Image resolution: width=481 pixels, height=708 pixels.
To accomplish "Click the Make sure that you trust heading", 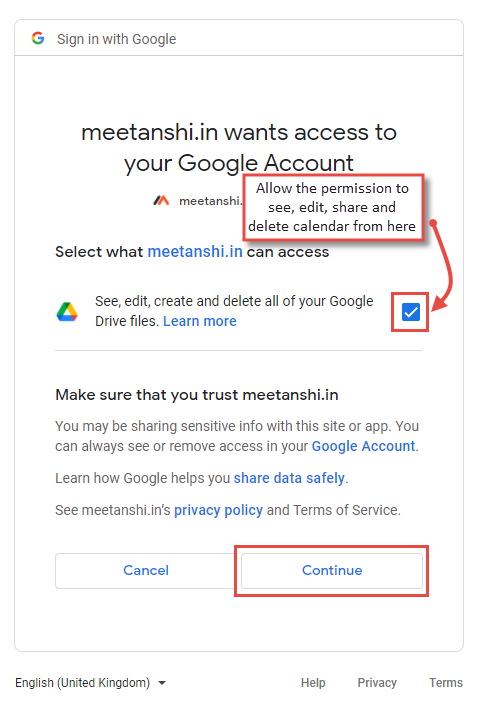I will [x=196, y=395].
